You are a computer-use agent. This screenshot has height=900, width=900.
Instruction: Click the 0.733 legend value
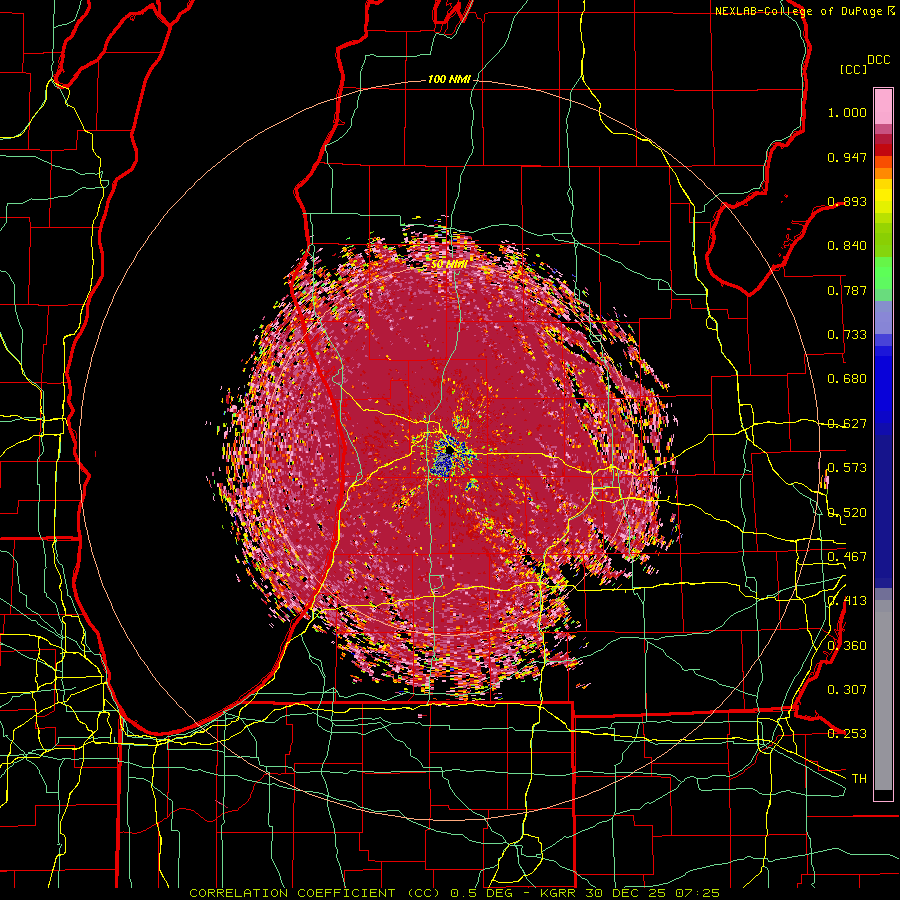point(847,335)
